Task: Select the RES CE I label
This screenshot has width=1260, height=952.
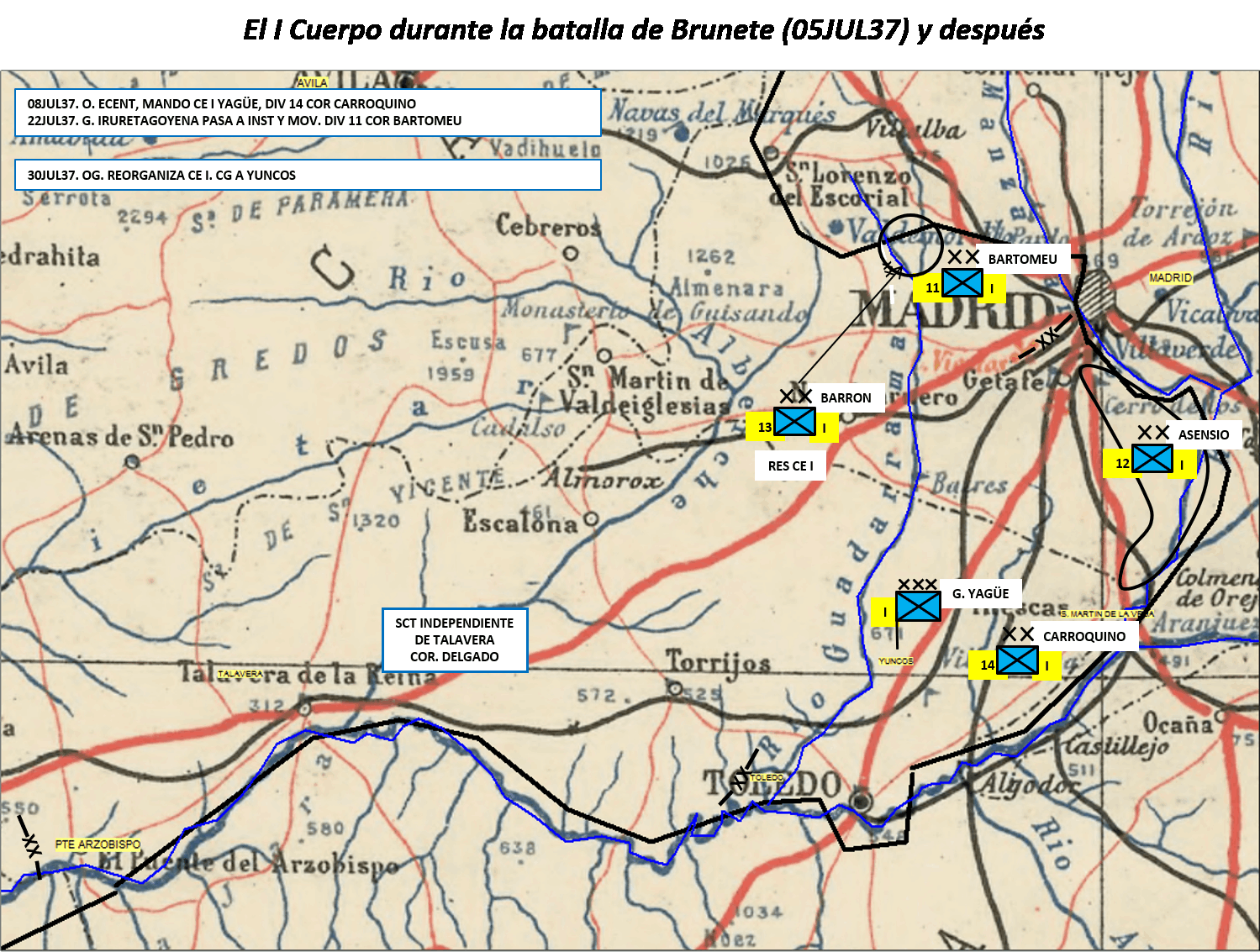Action: pos(790,465)
